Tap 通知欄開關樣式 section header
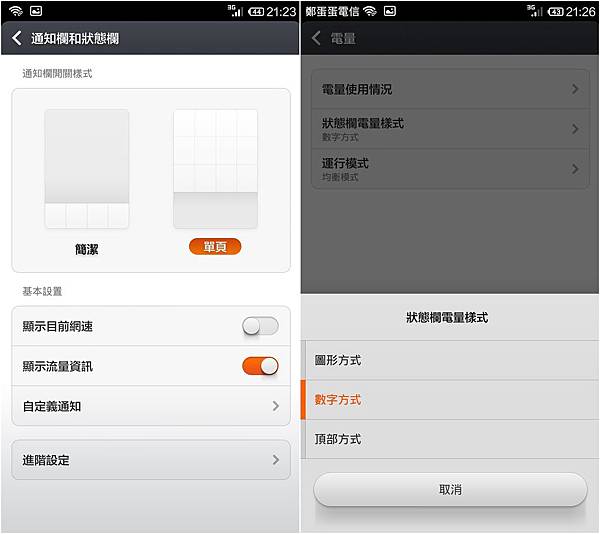 point(57,73)
